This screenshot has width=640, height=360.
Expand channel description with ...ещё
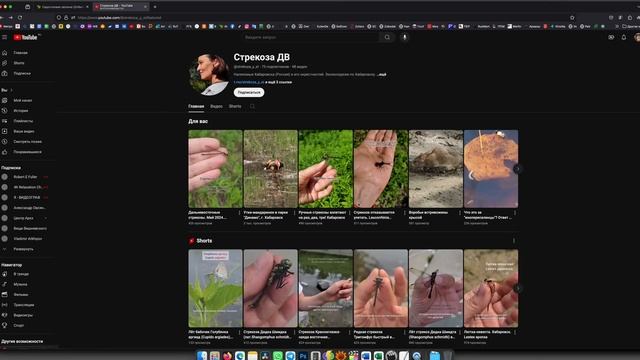382,75
